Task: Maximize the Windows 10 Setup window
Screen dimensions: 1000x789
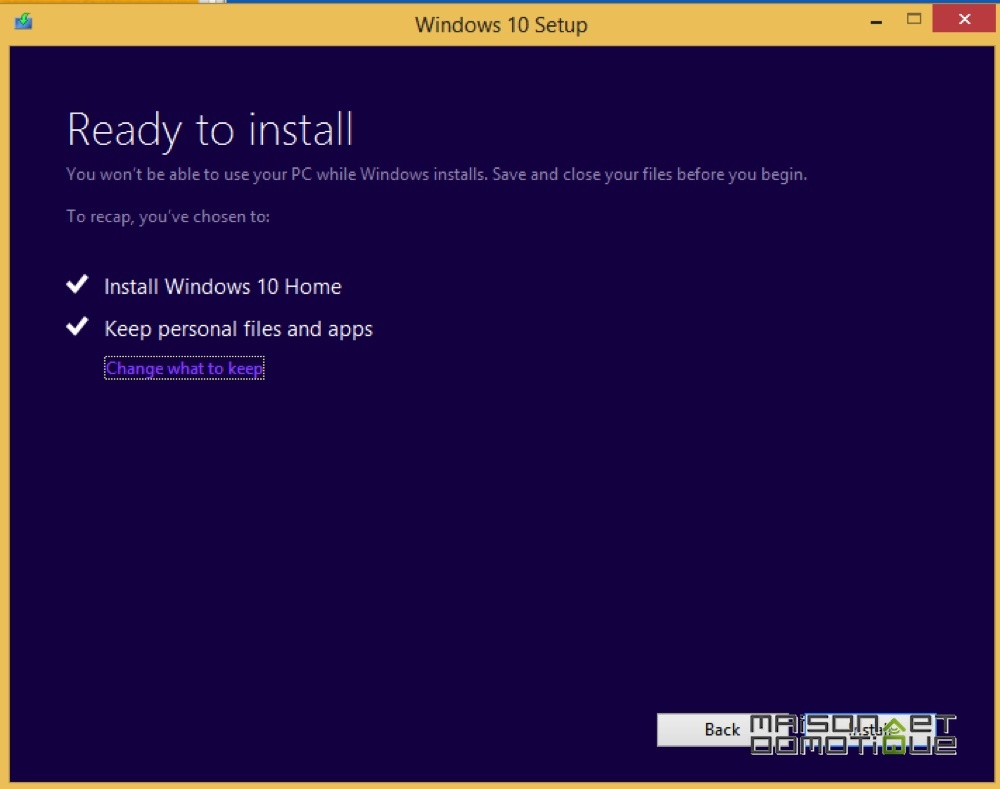Action: (x=914, y=20)
